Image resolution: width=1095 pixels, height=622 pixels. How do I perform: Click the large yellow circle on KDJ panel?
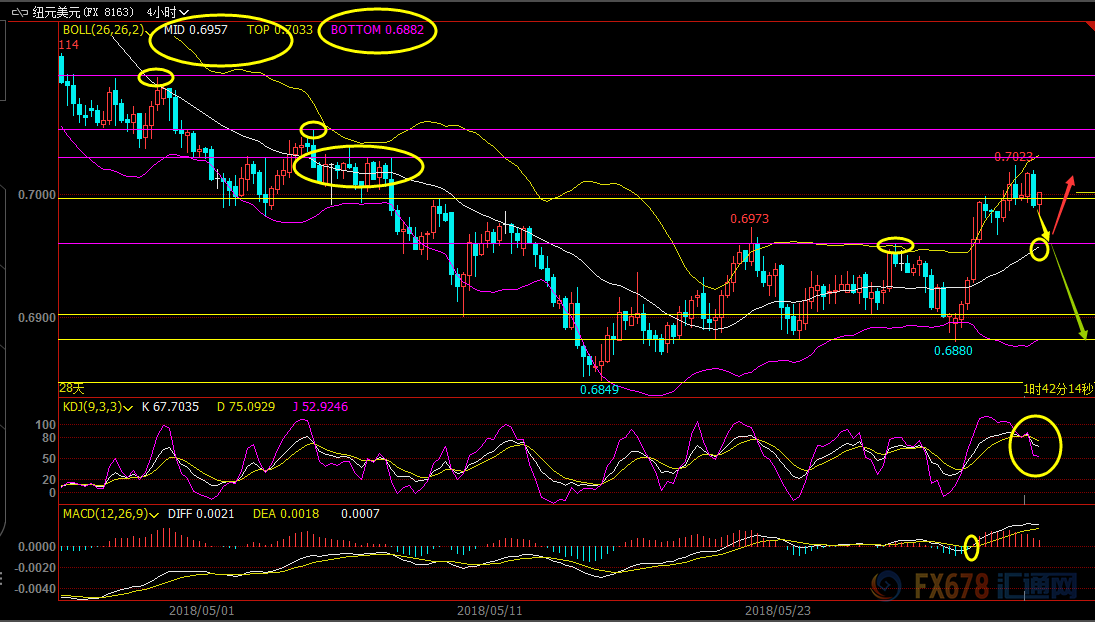(1036, 444)
